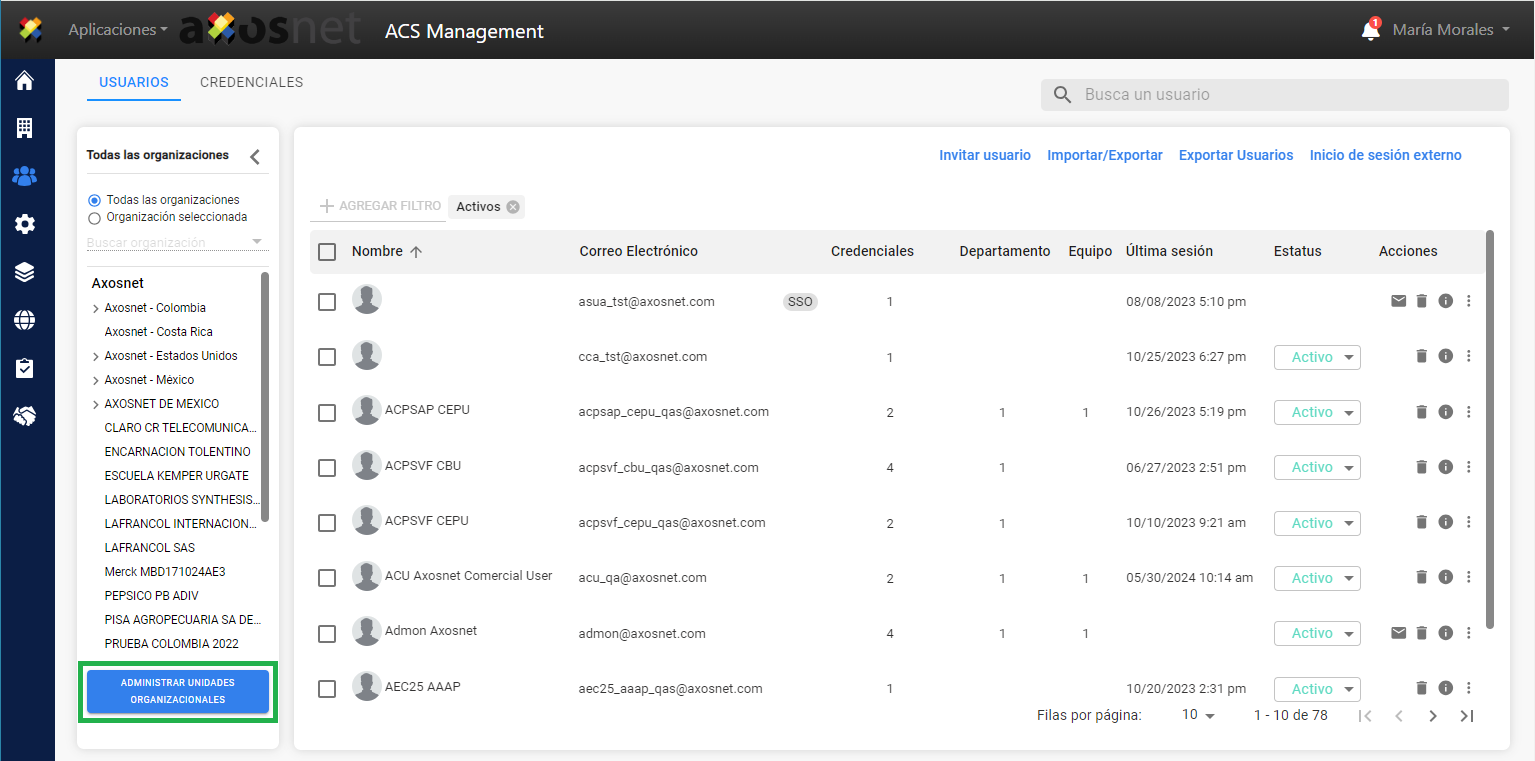This screenshot has width=1535, height=761.
Task: Select the Organización seleccionada radio option
Action: 95,217
